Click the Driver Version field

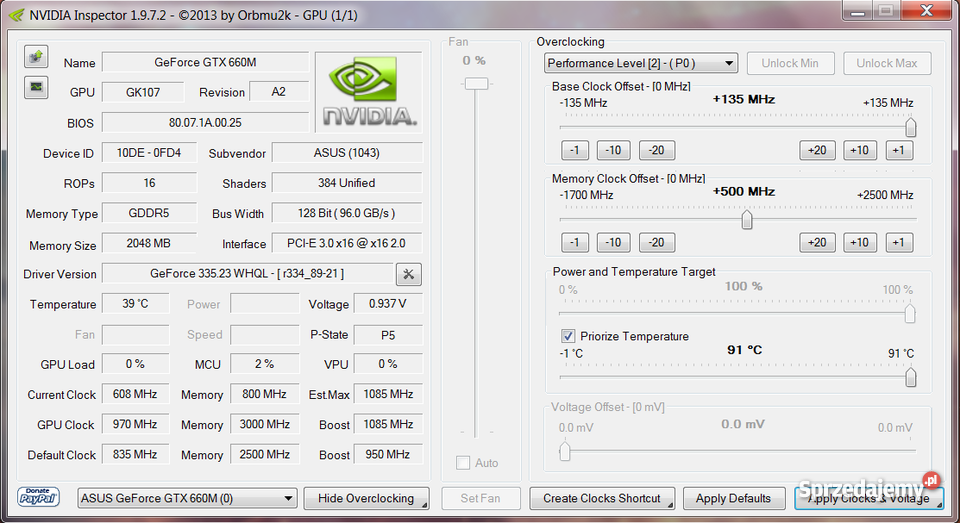(x=247, y=274)
